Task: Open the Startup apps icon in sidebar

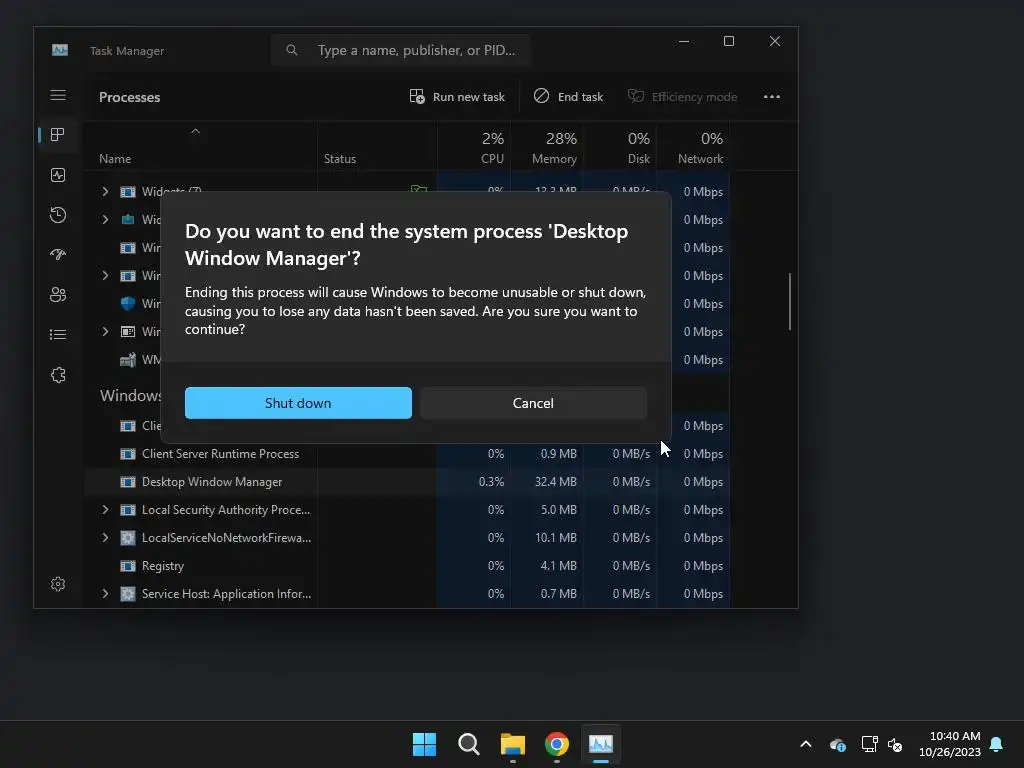Action: point(58,255)
